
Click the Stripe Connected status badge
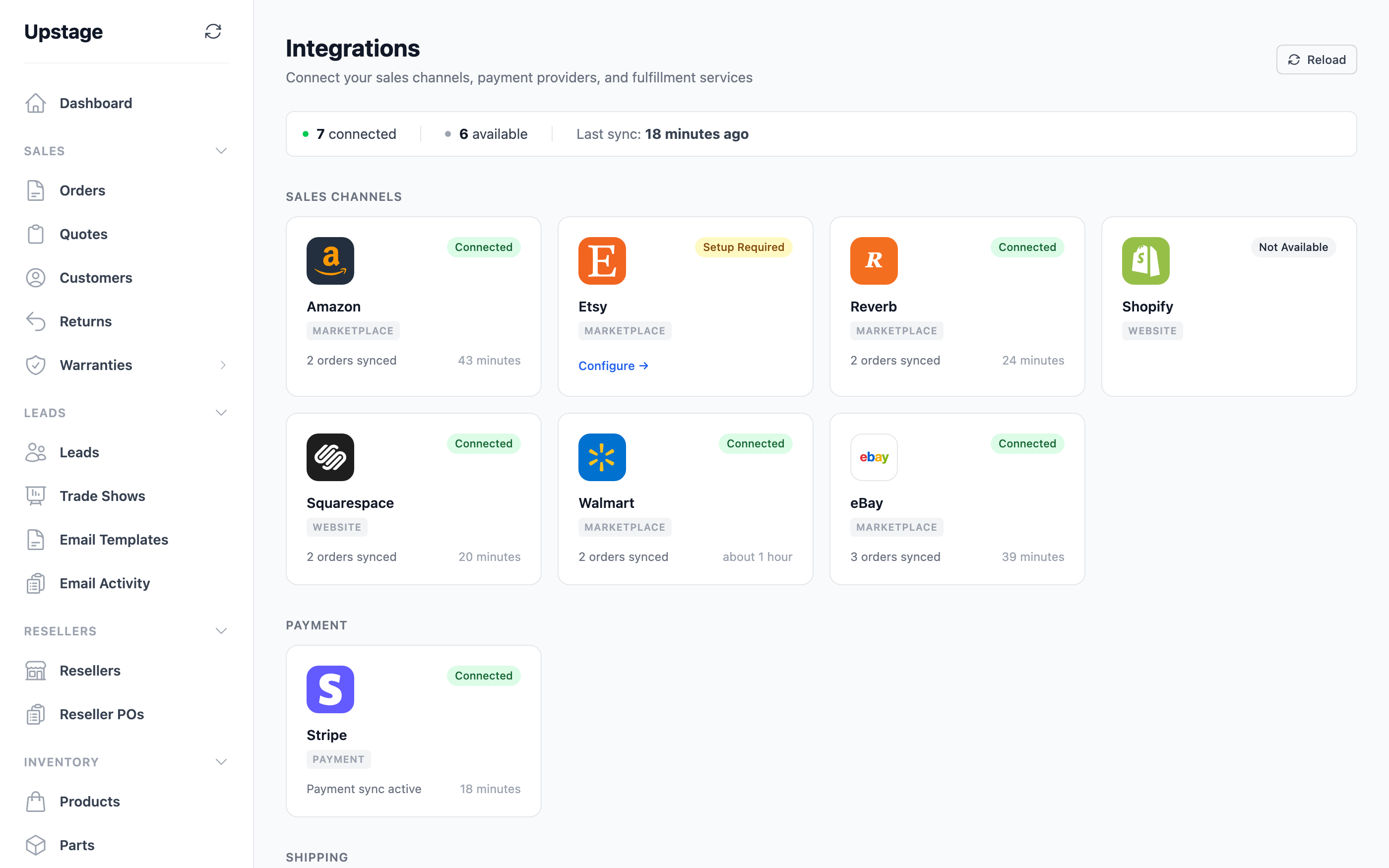point(483,676)
